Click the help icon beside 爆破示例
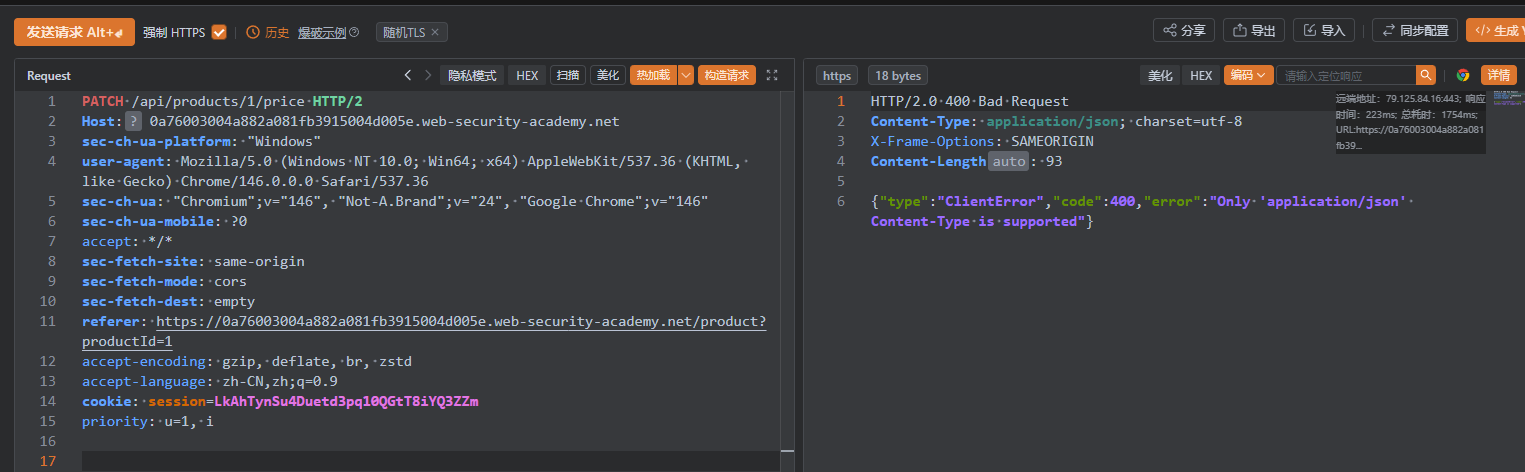The height and width of the screenshot is (472, 1525). point(354,32)
